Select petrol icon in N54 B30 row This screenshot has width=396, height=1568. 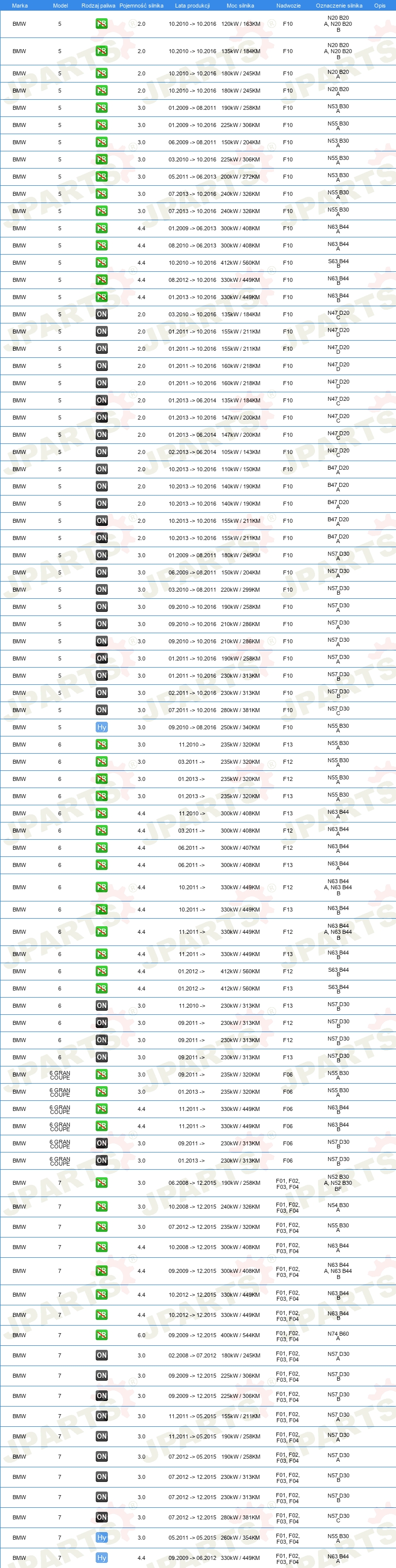pyautogui.click(x=101, y=1207)
